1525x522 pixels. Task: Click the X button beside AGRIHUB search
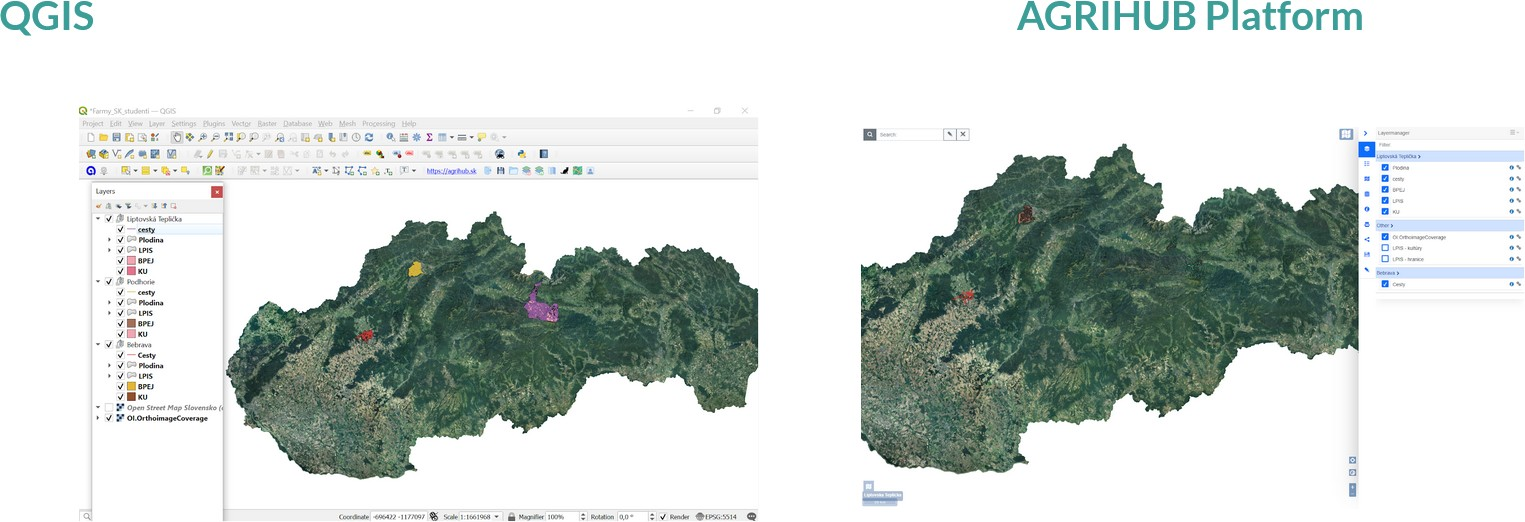[x=963, y=134]
